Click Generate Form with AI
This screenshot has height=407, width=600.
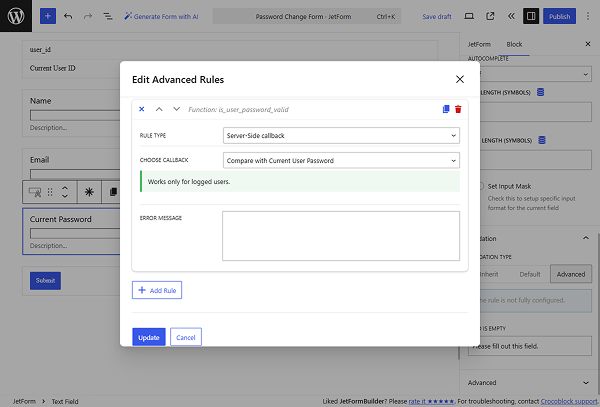coord(161,16)
